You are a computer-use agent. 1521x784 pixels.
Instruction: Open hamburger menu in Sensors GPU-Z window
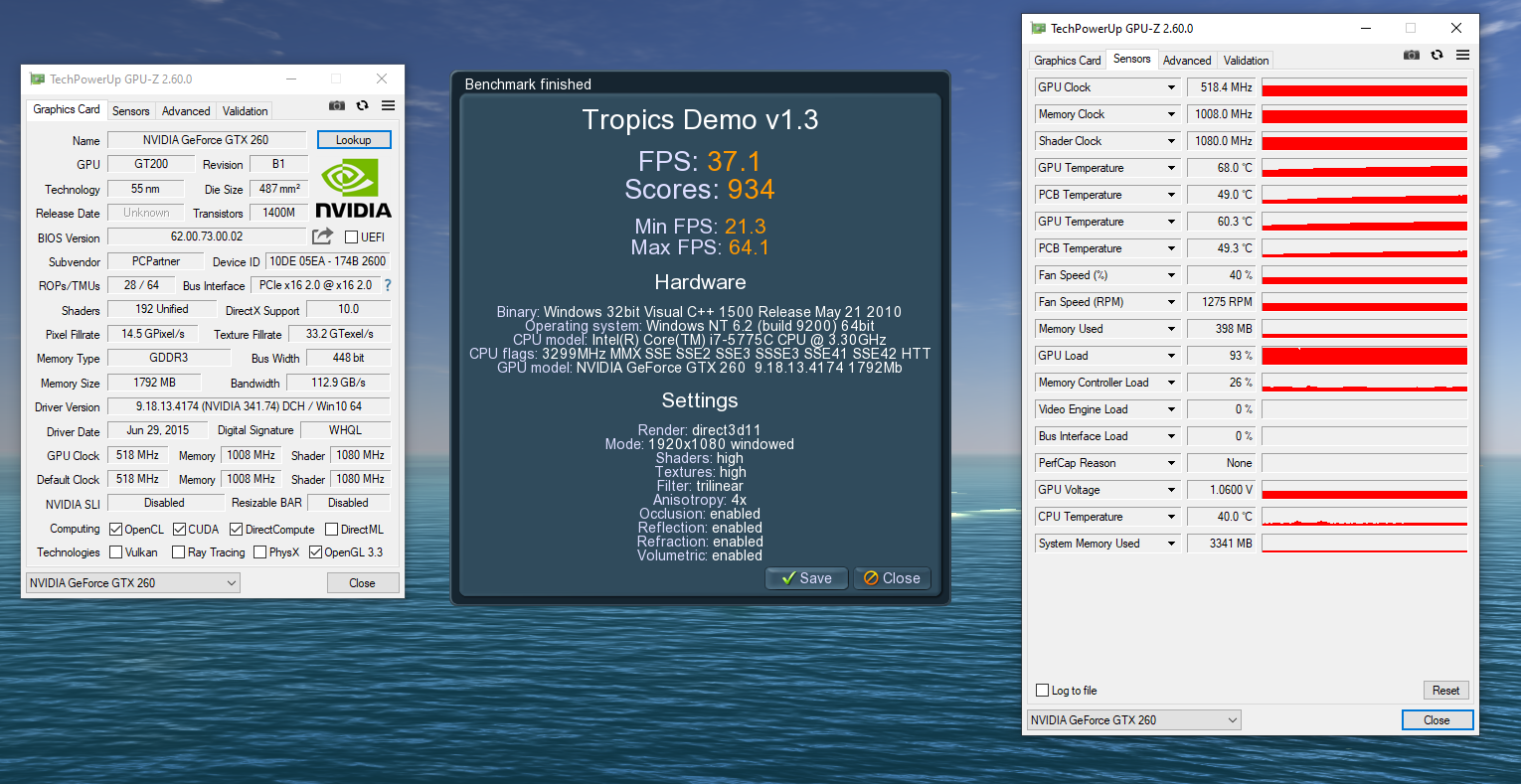[1462, 55]
